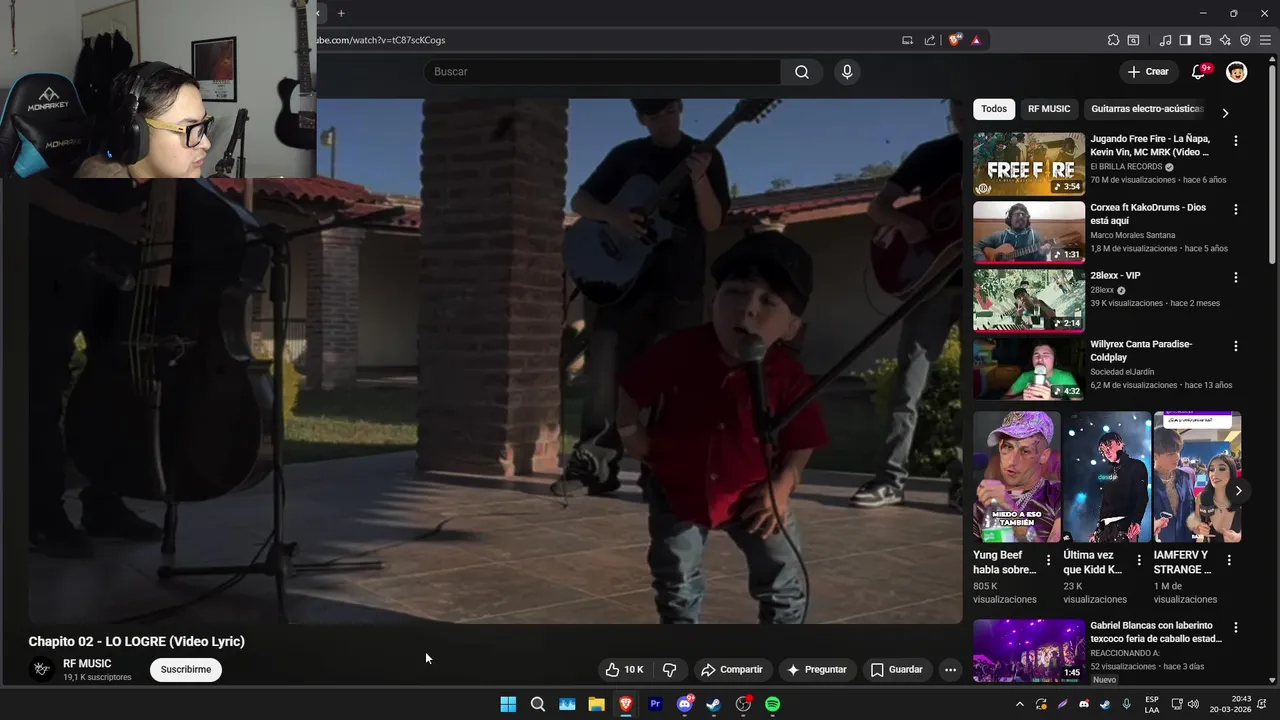Open options for Jugando Free Fire video
The image size is (1280, 720).
(x=1236, y=141)
